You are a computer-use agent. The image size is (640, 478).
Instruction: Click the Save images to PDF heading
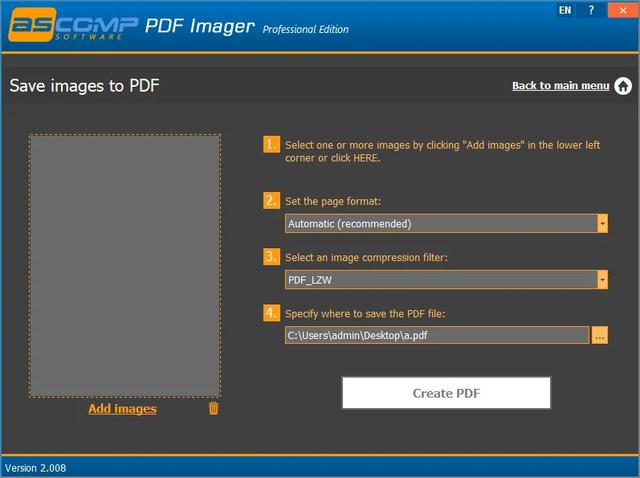tap(84, 86)
